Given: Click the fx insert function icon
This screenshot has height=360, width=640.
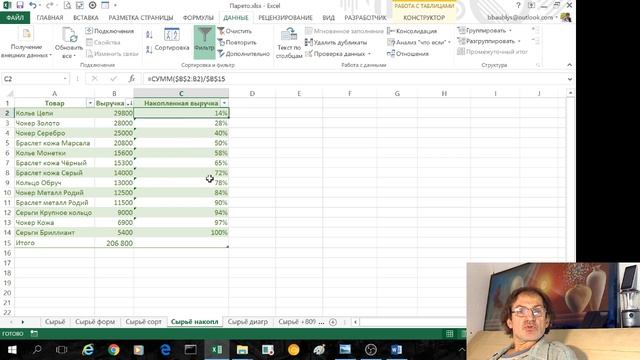Looking at the screenshot, I should point(131,78).
